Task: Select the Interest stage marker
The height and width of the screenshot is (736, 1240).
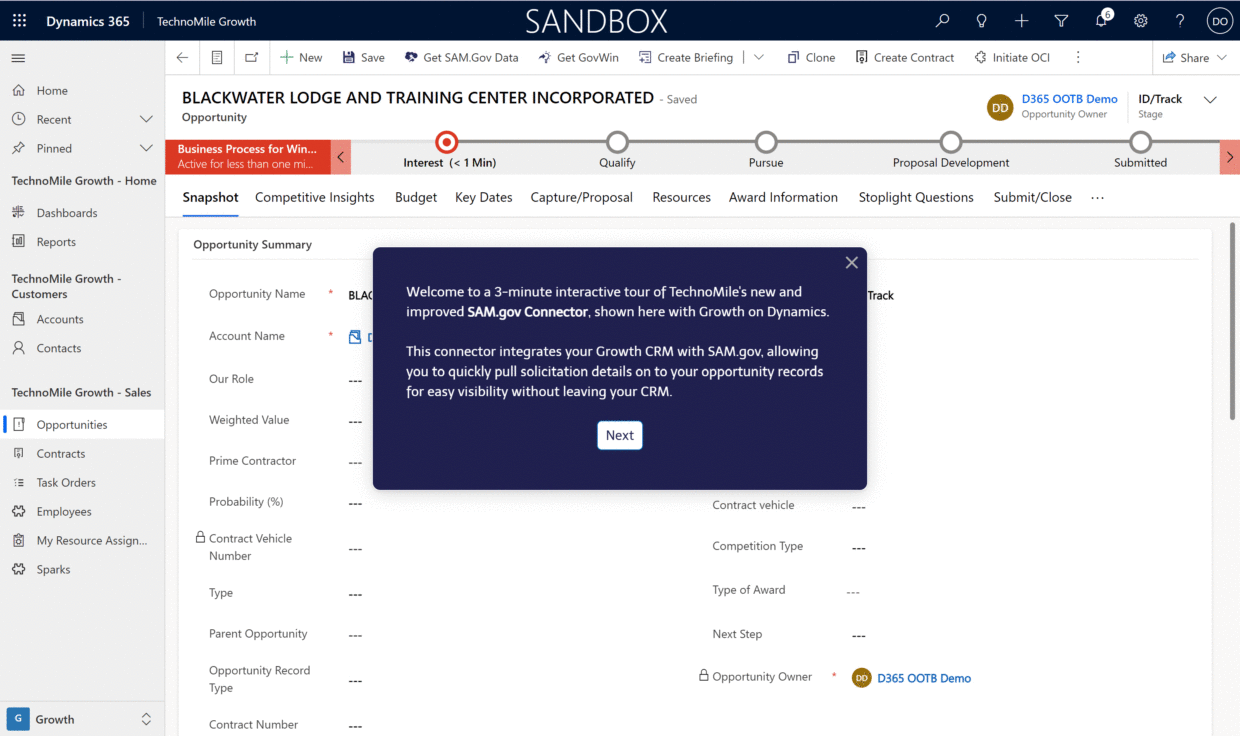Action: (447, 142)
